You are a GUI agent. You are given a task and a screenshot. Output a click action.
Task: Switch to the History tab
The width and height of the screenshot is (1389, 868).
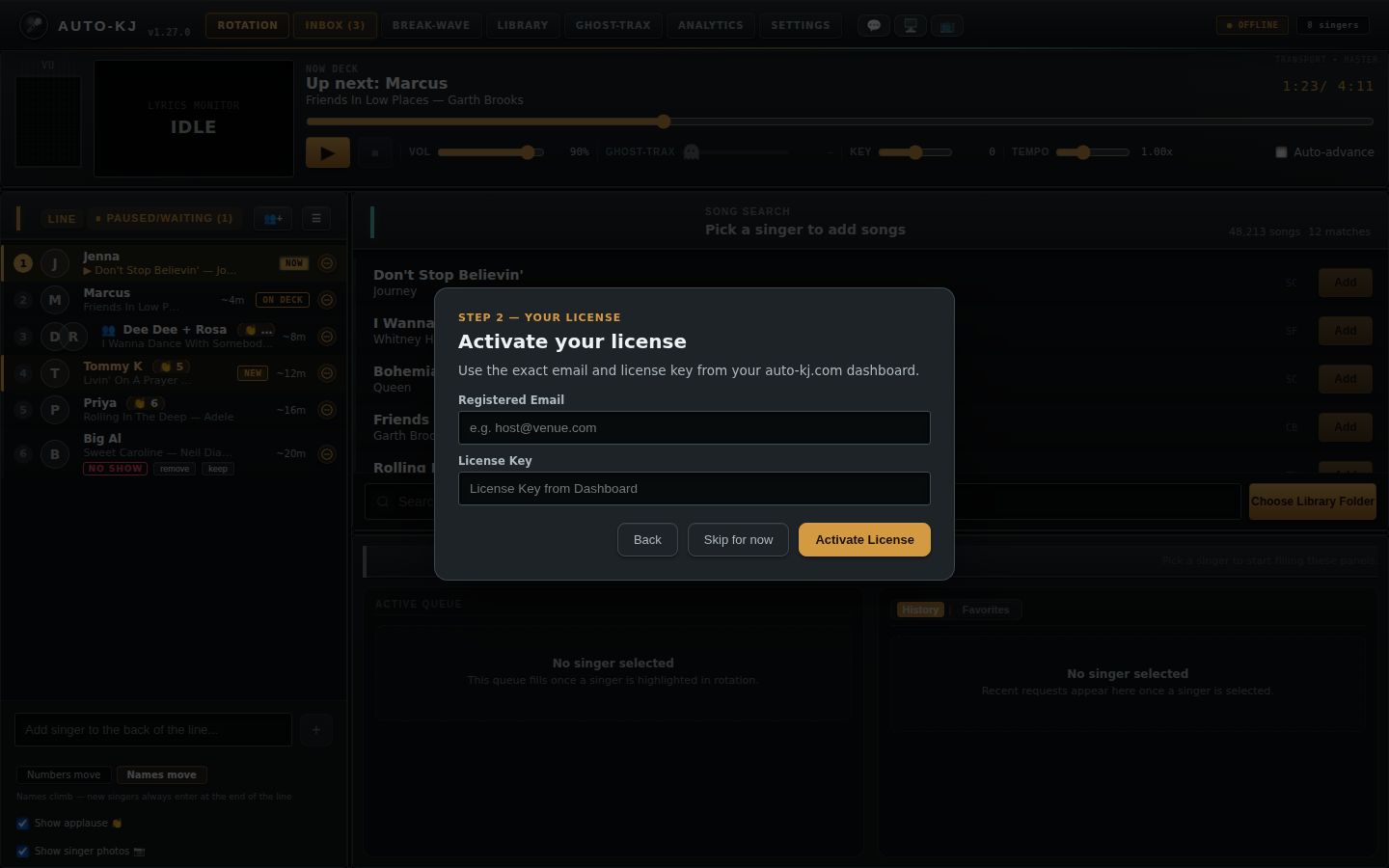pos(920,610)
